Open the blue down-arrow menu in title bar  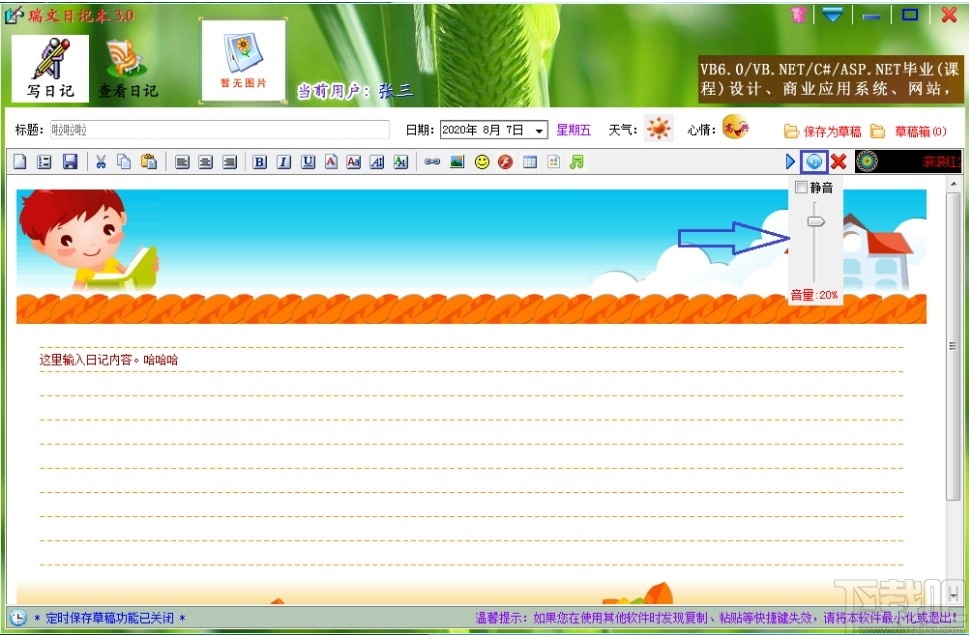pos(833,15)
